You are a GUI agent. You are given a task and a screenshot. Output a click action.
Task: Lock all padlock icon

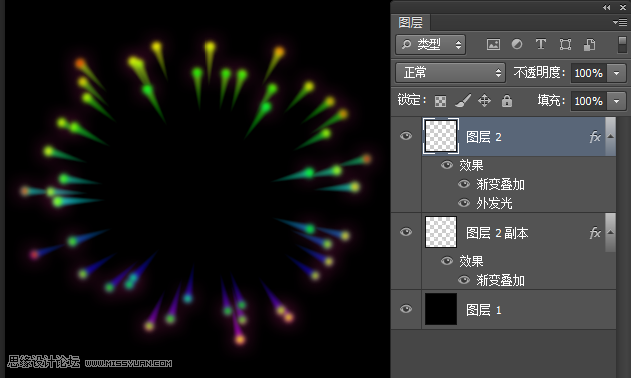(x=507, y=101)
